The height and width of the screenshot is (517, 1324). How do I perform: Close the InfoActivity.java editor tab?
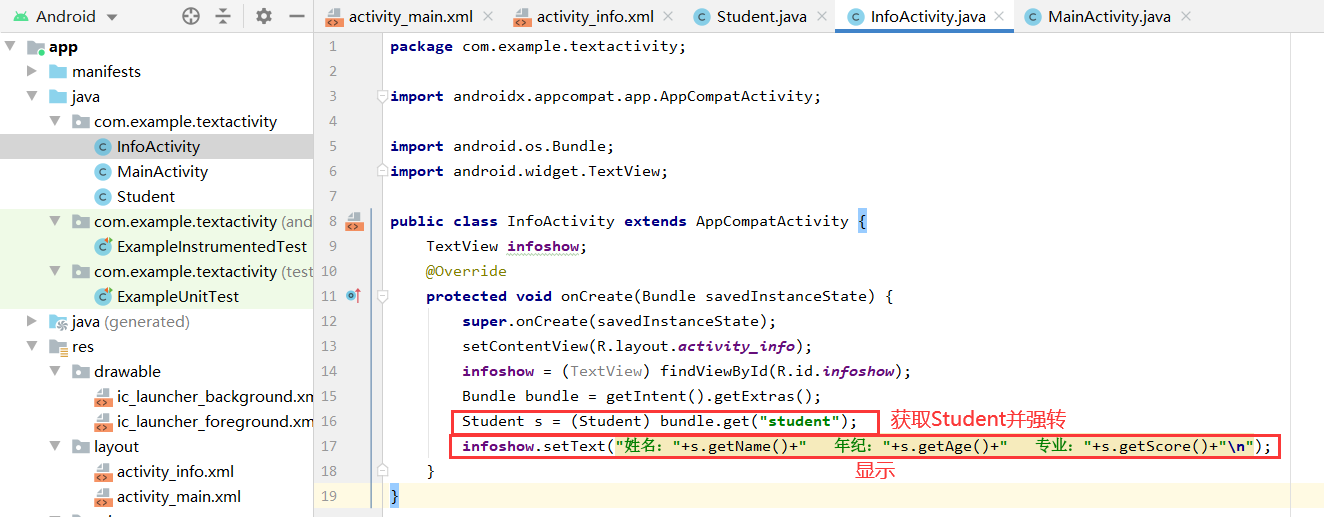tap(1001, 16)
